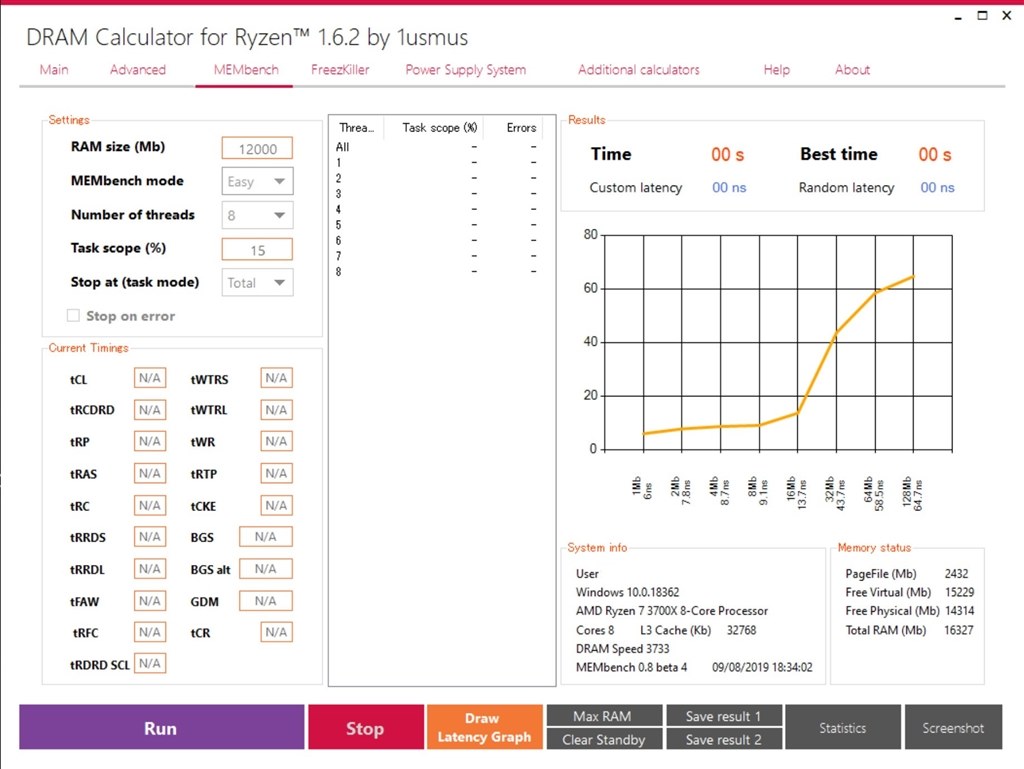Click the Clear Standby button
The image size is (1024, 769).
pyautogui.click(x=604, y=739)
